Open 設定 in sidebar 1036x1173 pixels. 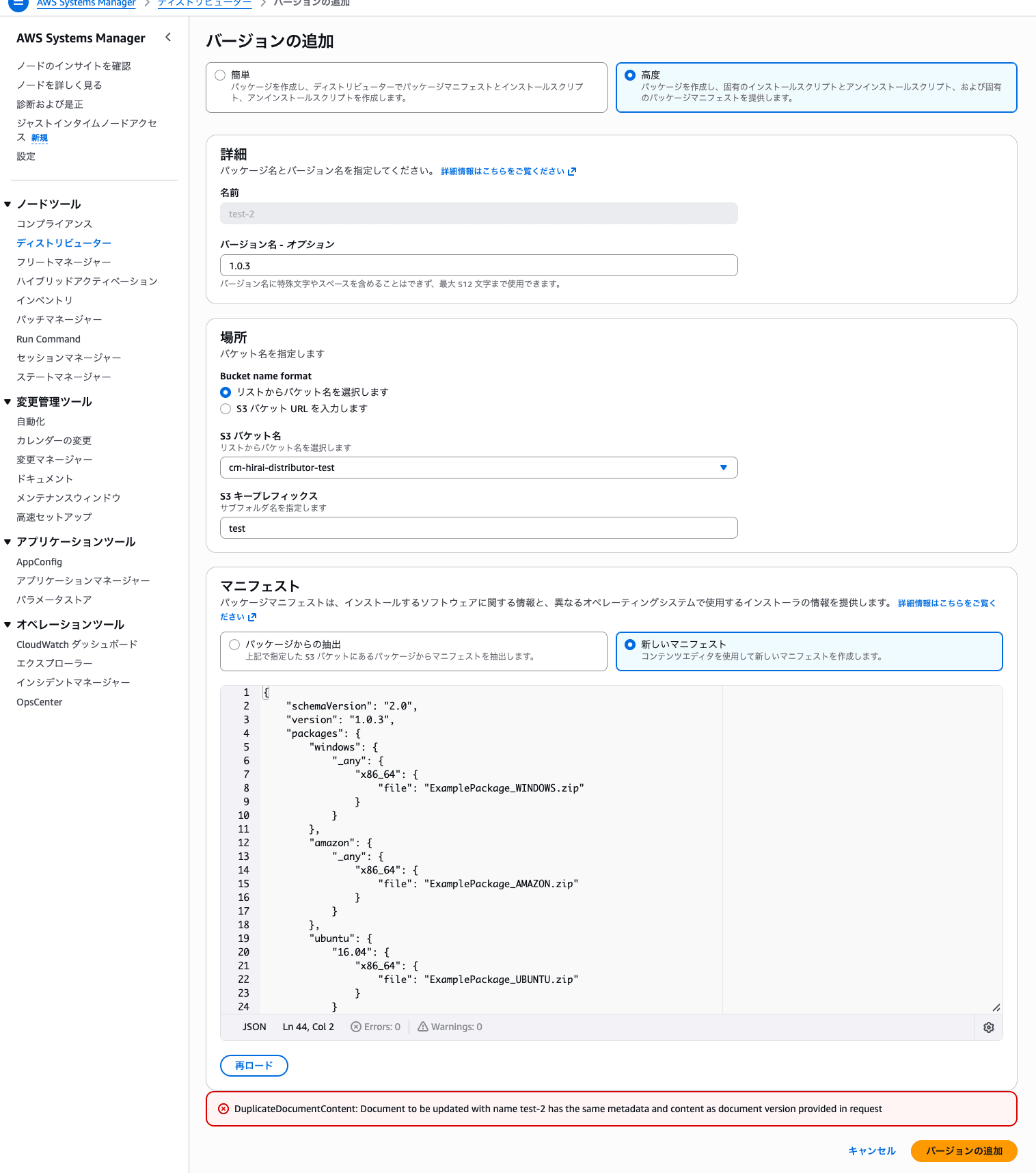pyautogui.click(x=26, y=157)
